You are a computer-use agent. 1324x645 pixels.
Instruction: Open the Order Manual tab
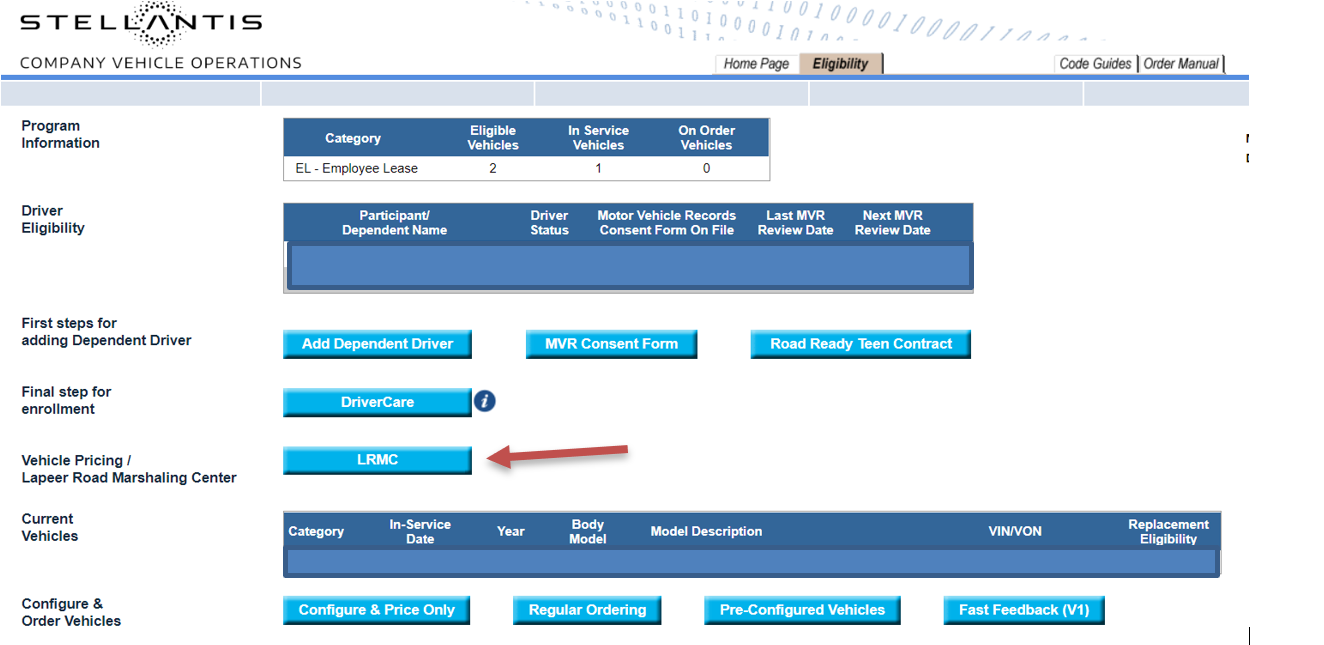(x=1181, y=64)
